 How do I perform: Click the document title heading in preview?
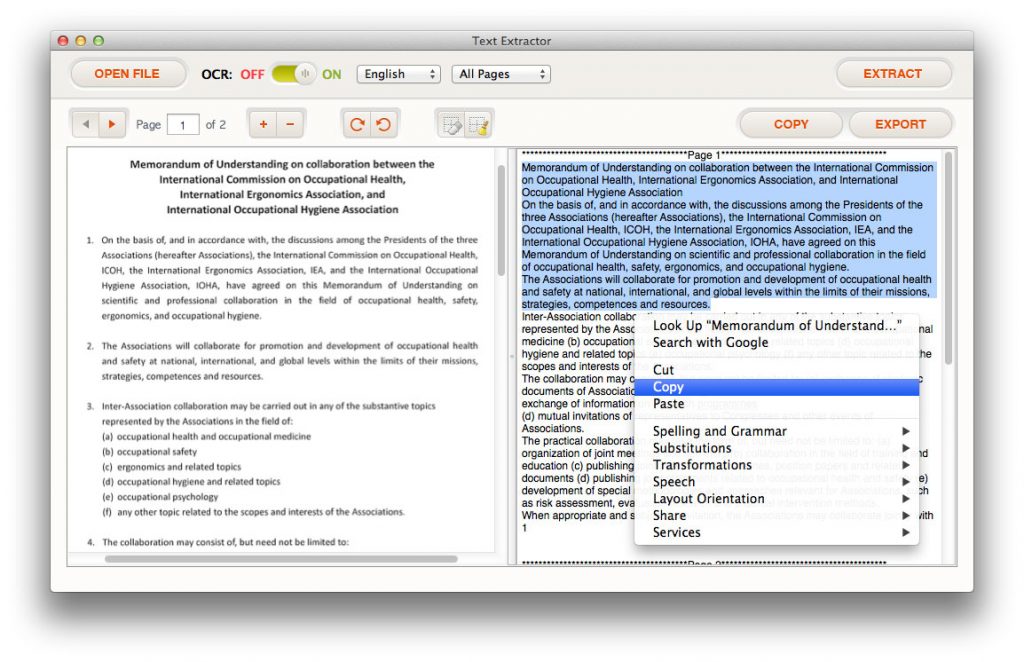(x=282, y=187)
